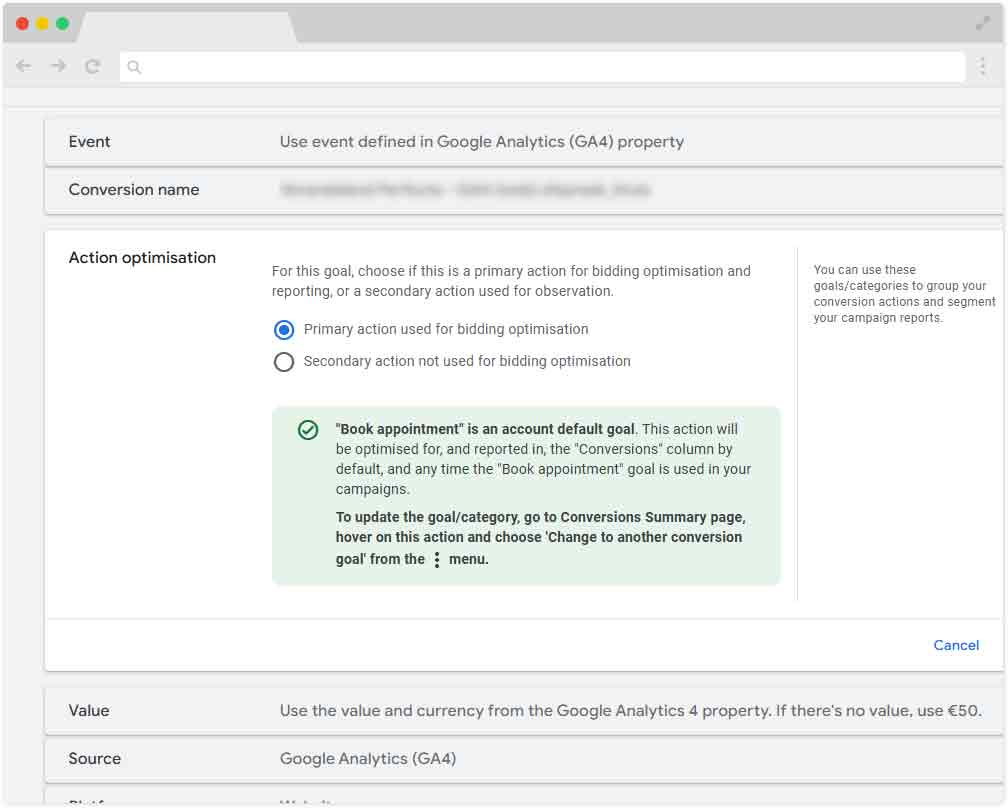This screenshot has width=1008, height=808.
Task: Click the 'Google Analytics (GA4)' source value
Action: 368,759
